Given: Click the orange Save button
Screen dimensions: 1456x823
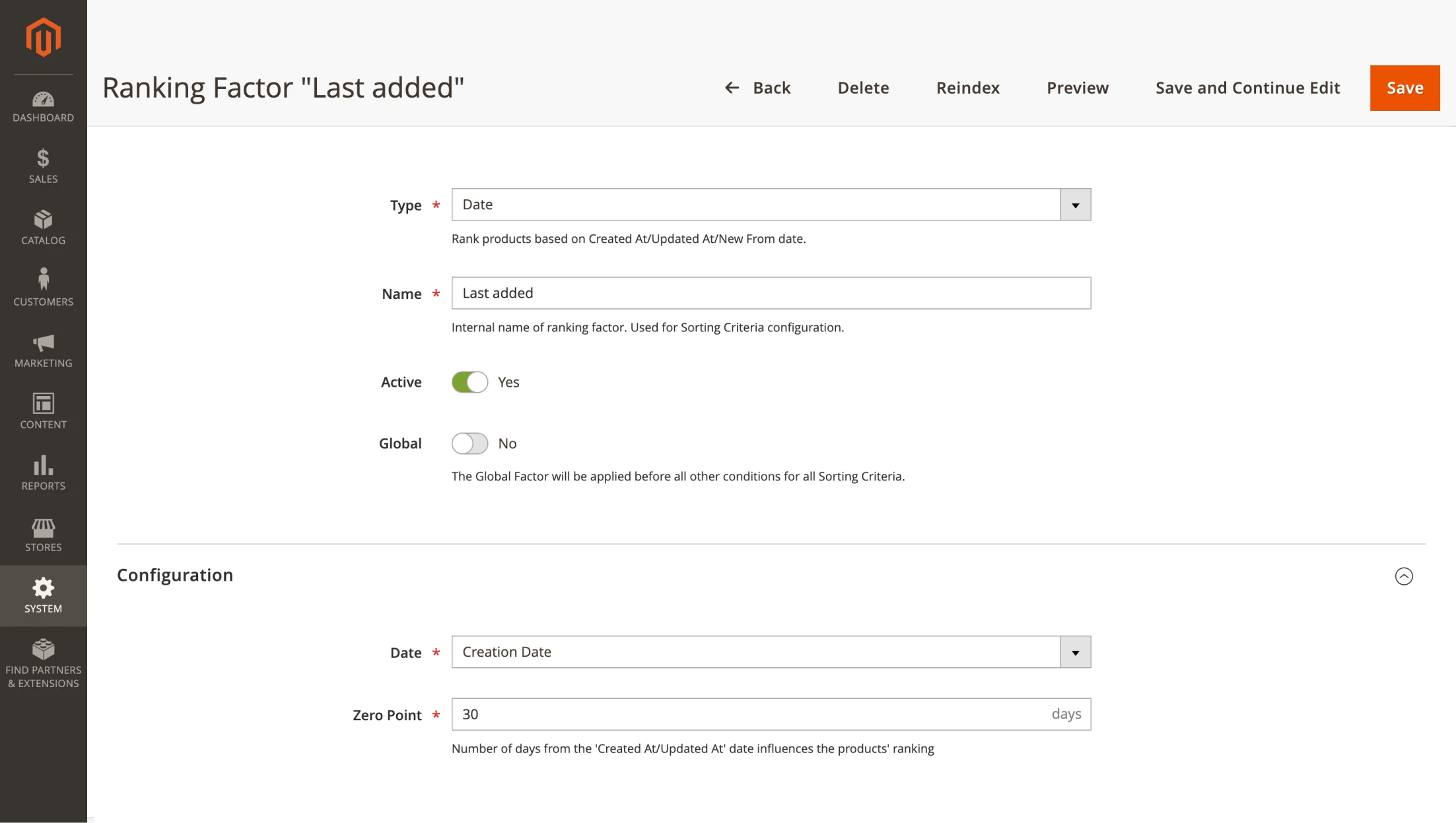Looking at the screenshot, I should pyautogui.click(x=1404, y=88).
